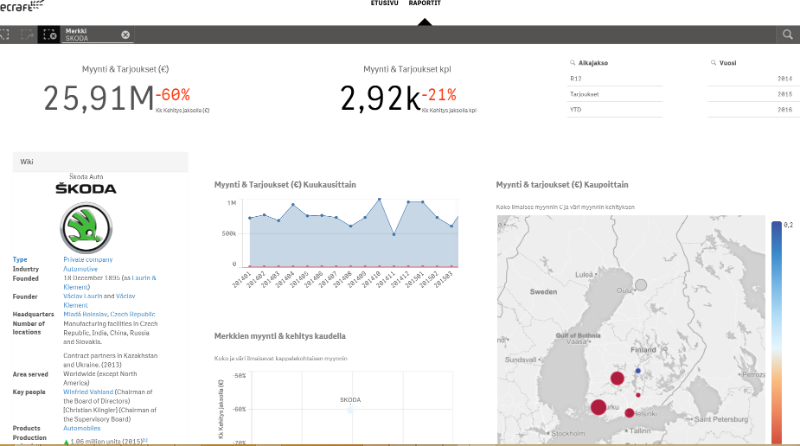This screenshot has width=800, height=446.
Task: Click the red bubble near Helsinki
Action: [629, 413]
